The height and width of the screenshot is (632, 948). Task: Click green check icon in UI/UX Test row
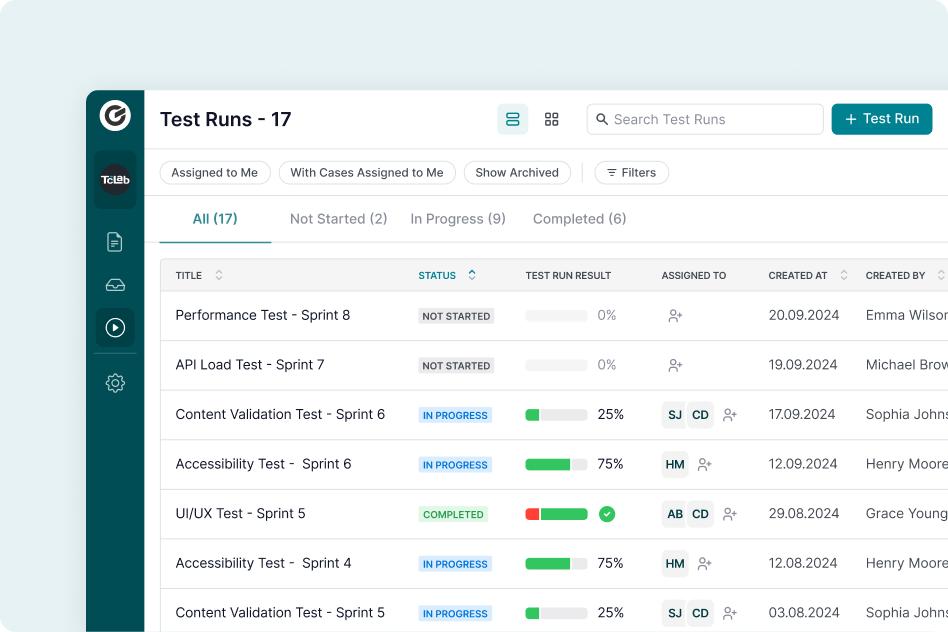[607, 514]
